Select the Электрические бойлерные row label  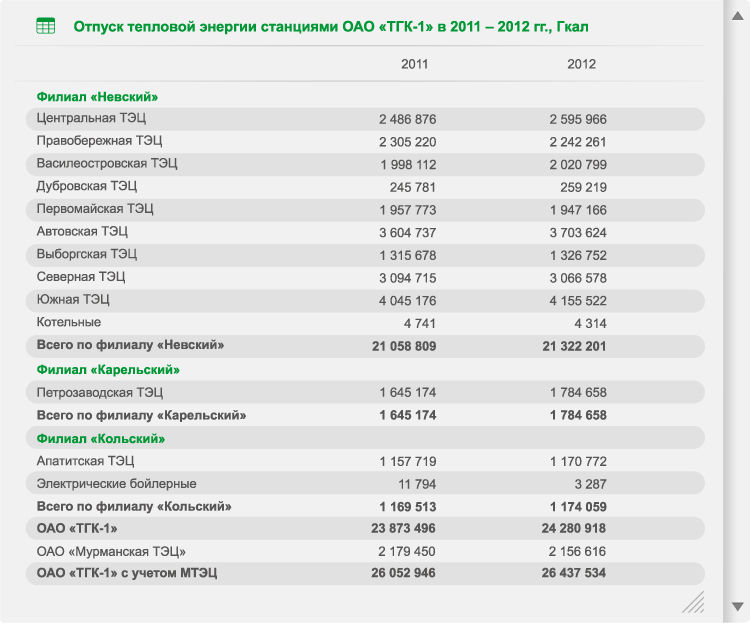[x=116, y=484]
